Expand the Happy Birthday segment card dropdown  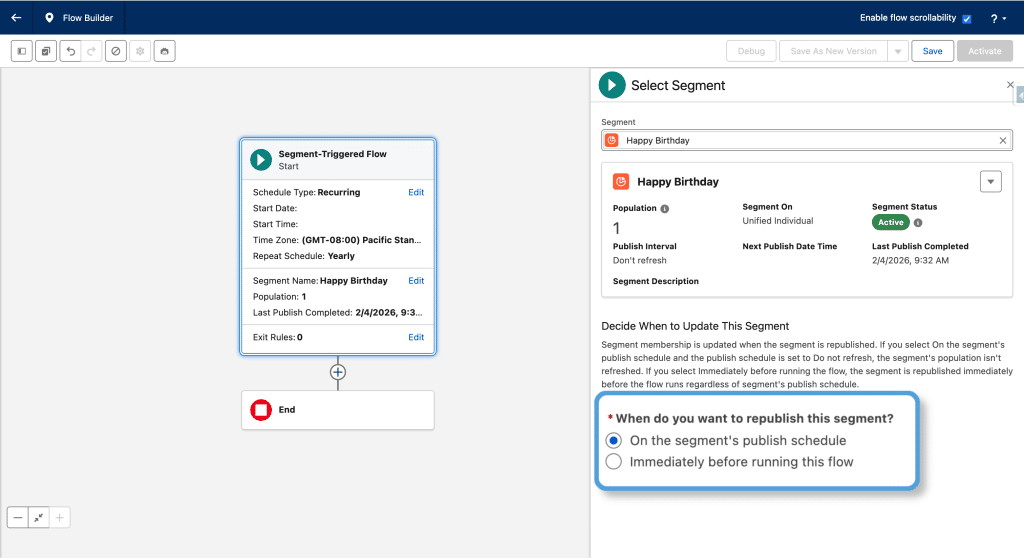(x=990, y=181)
